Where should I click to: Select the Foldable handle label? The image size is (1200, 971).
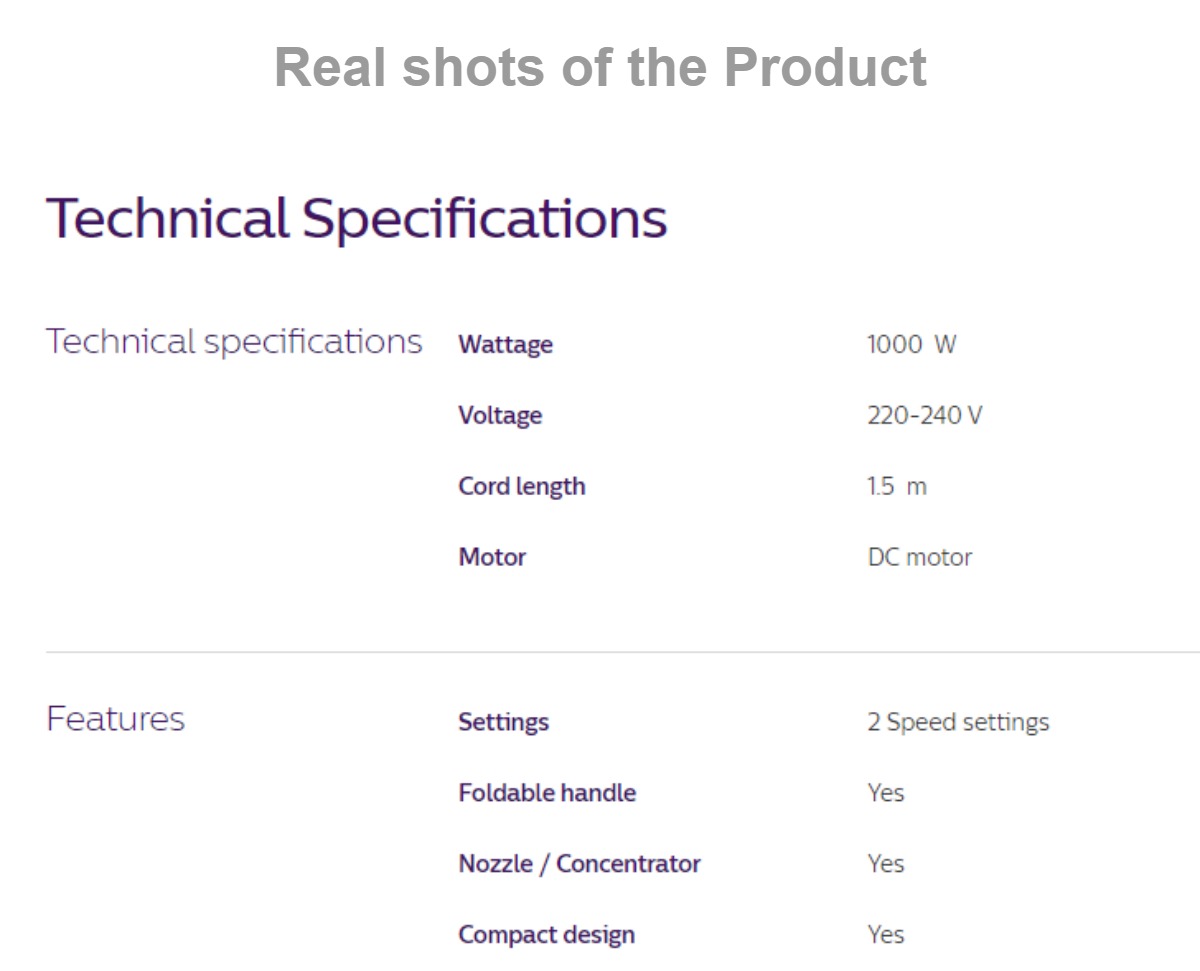547,793
